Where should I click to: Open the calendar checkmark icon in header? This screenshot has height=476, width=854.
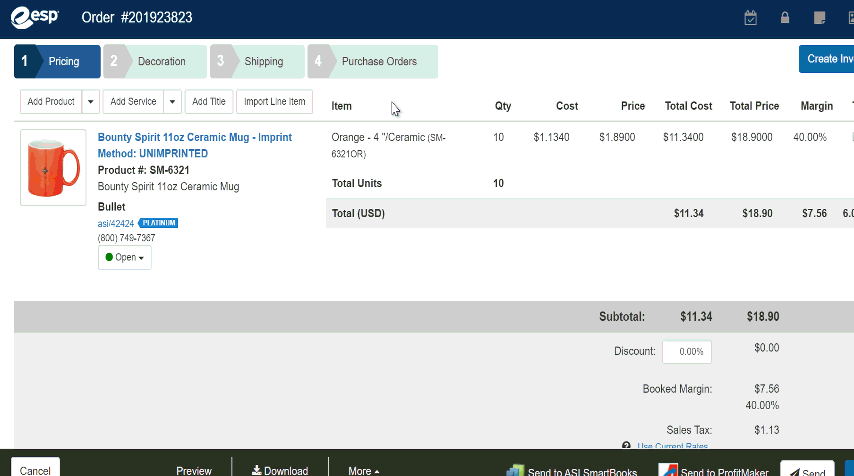coord(751,18)
